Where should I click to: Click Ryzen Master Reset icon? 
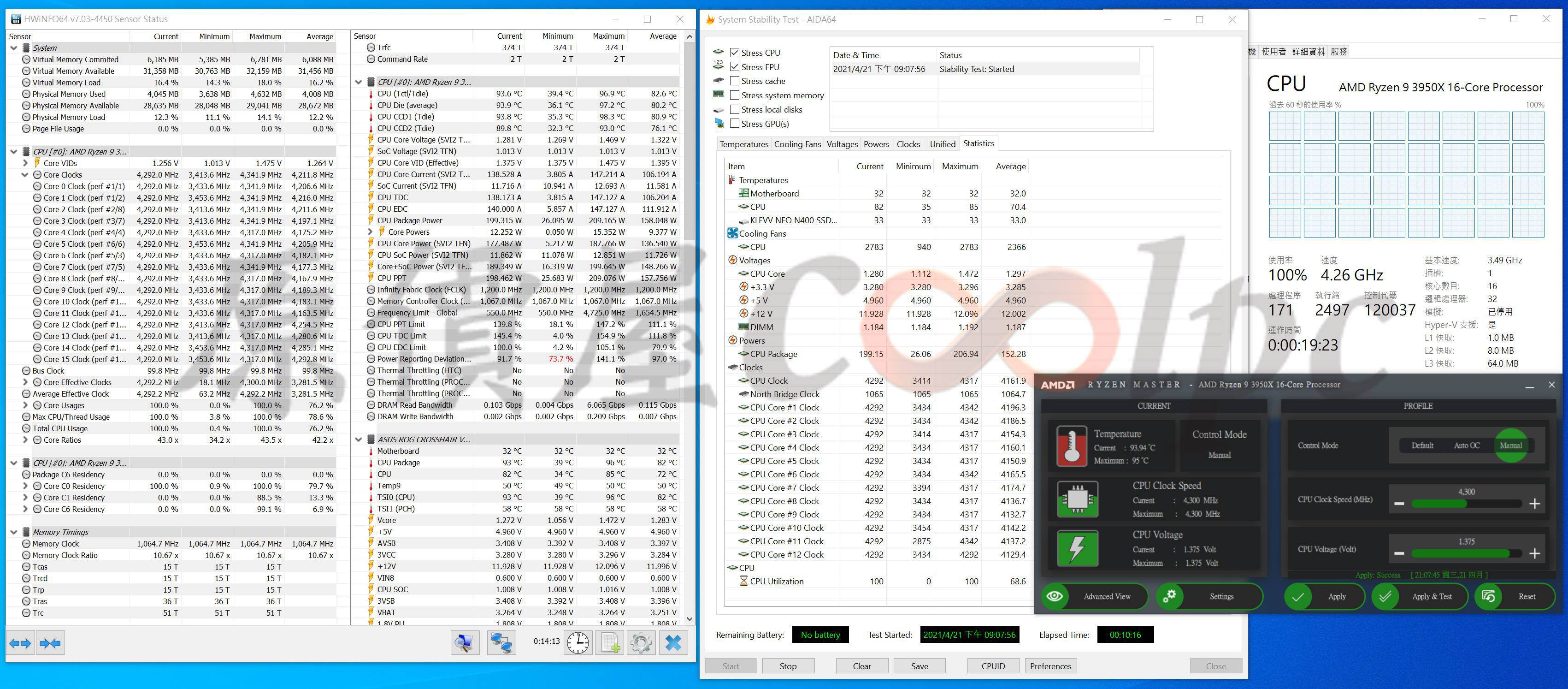pos(1488,596)
